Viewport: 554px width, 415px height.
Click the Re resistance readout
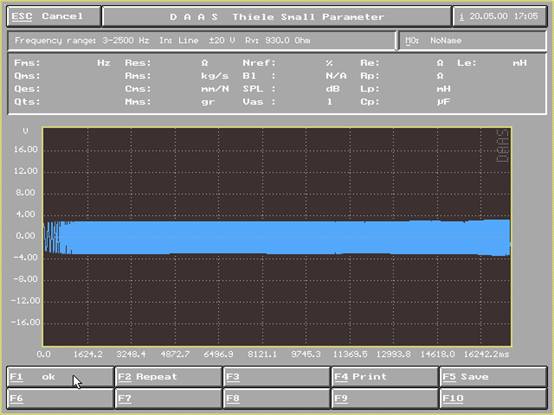pyautogui.click(x=402, y=63)
